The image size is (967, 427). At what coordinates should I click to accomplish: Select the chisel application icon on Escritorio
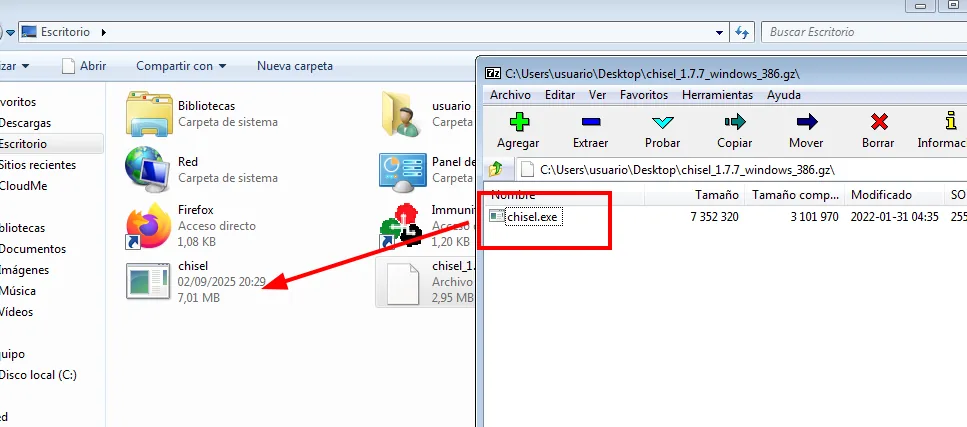click(148, 281)
